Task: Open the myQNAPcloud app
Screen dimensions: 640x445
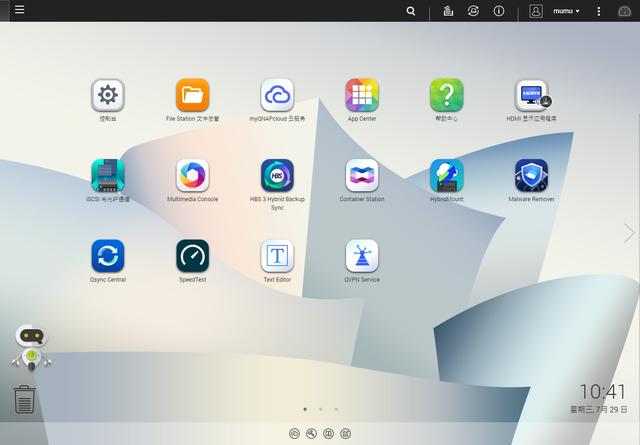Action: pyautogui.click(x=277, y=96)
